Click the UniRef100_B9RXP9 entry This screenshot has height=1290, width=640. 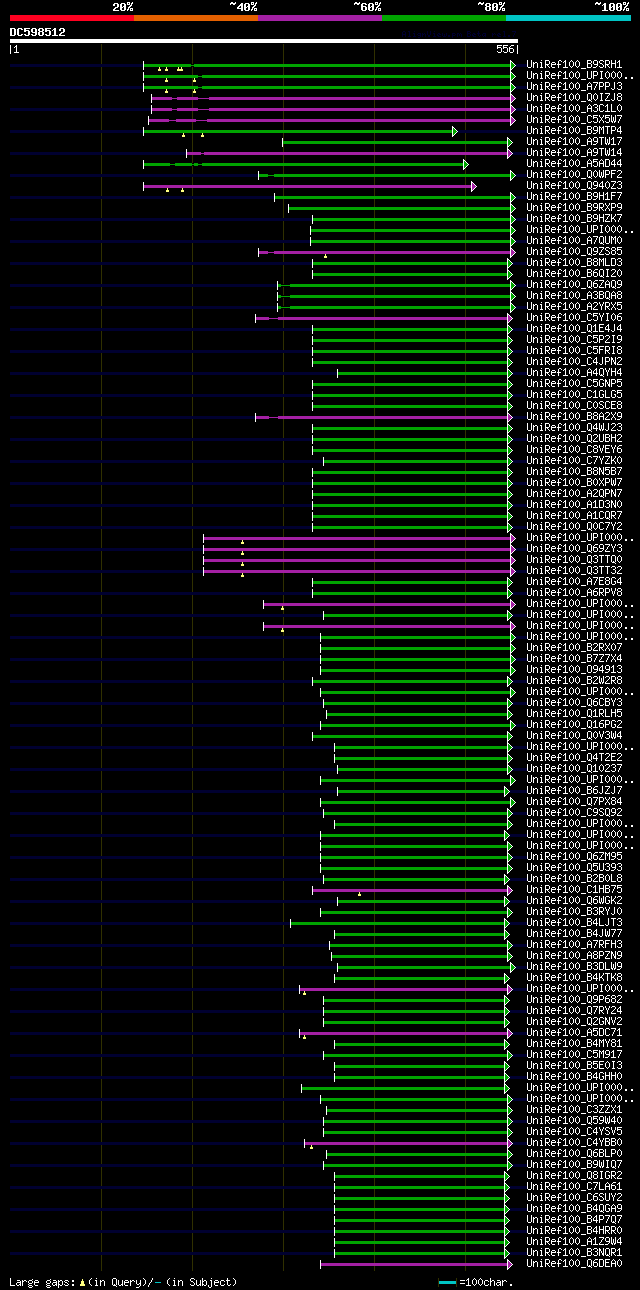pos(574,208)
